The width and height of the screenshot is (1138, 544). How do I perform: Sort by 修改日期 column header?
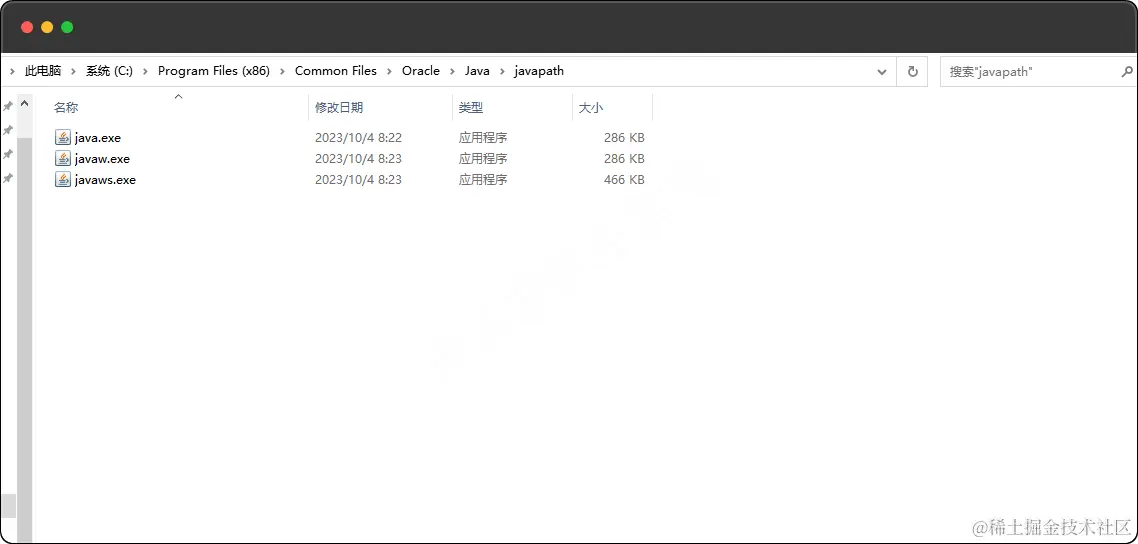tap(339, 108)
